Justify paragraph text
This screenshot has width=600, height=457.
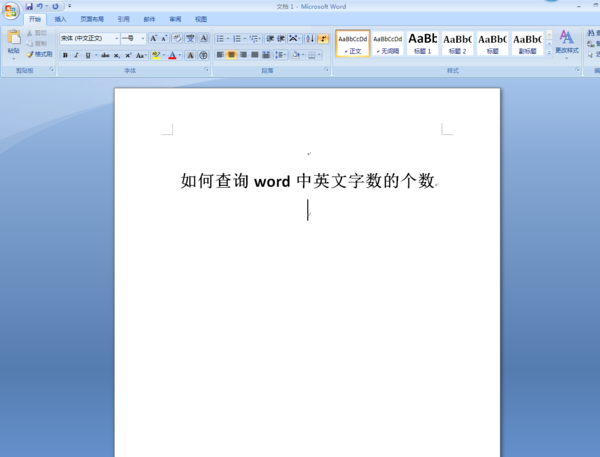254,55
